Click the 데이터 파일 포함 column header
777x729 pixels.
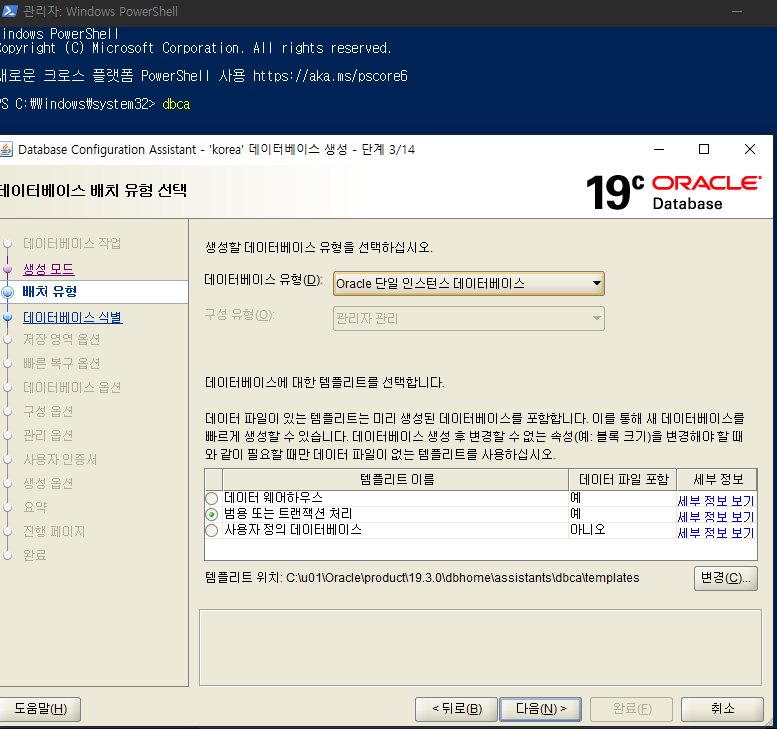tap(623, 480)
